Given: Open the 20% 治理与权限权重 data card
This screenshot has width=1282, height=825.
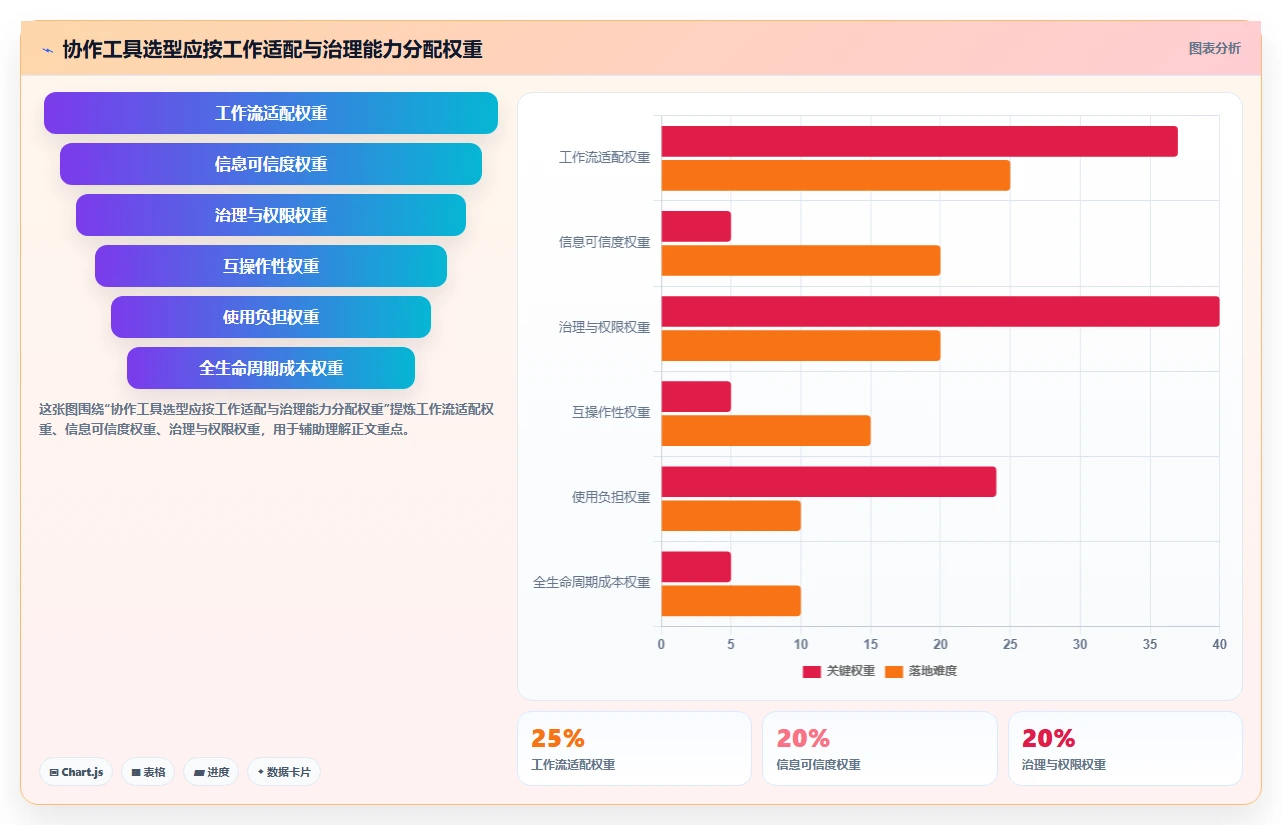Looking at the screenshot, I should (1125, 748).
